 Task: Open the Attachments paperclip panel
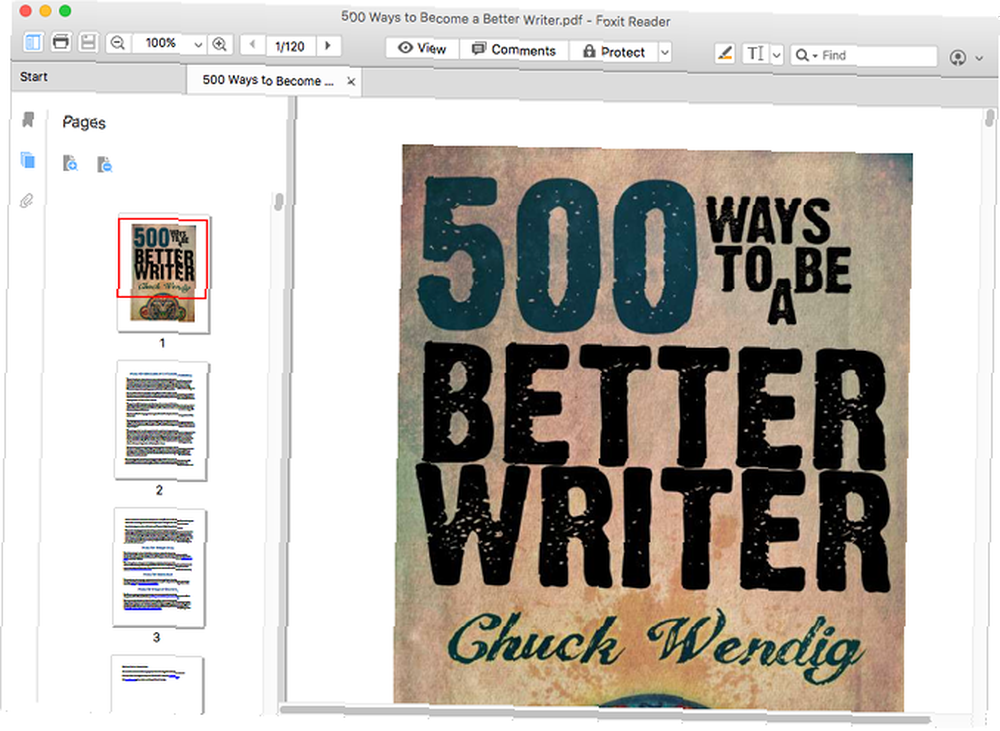click(27, 200)
